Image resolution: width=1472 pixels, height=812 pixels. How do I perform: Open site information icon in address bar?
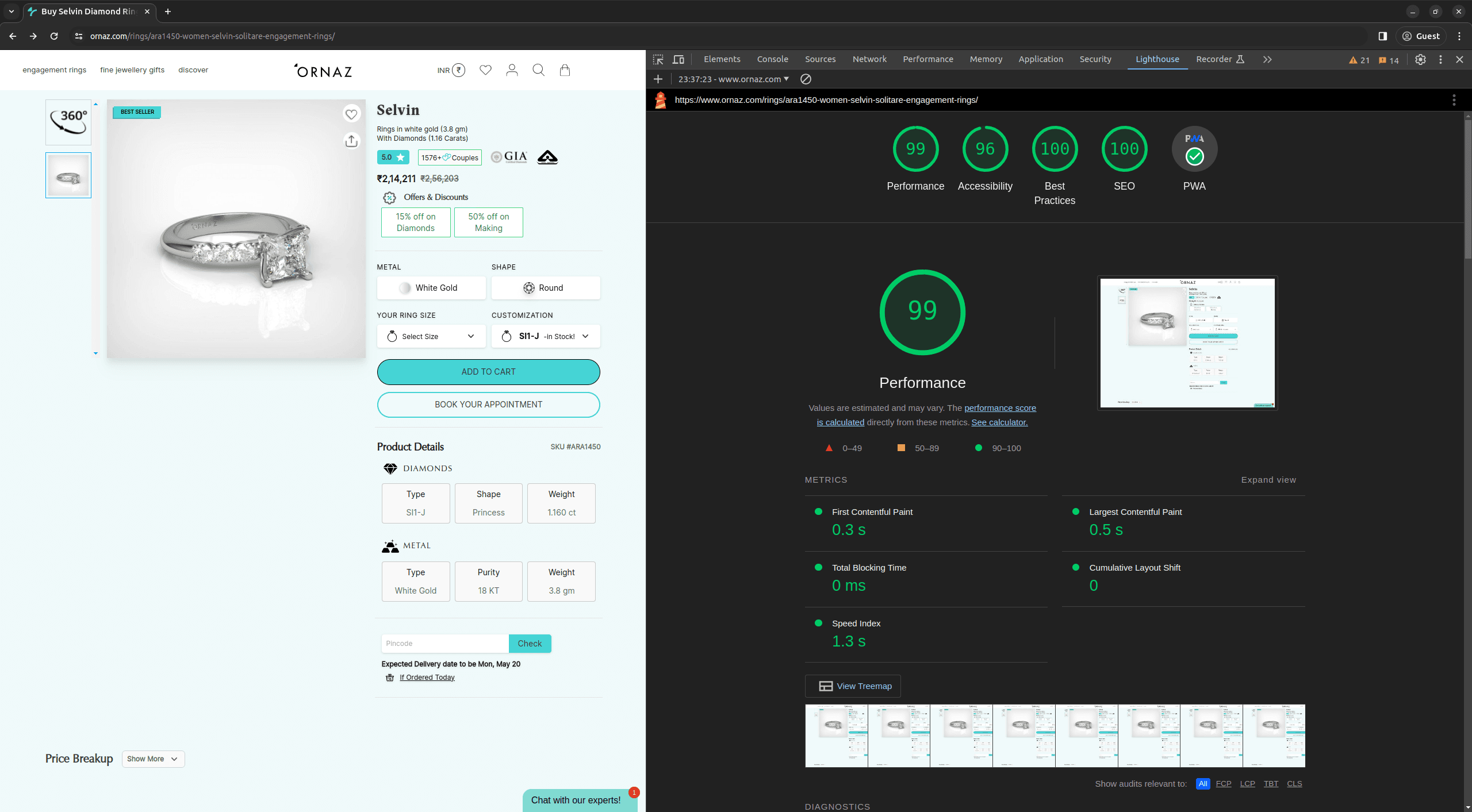(x=79, y=36)
